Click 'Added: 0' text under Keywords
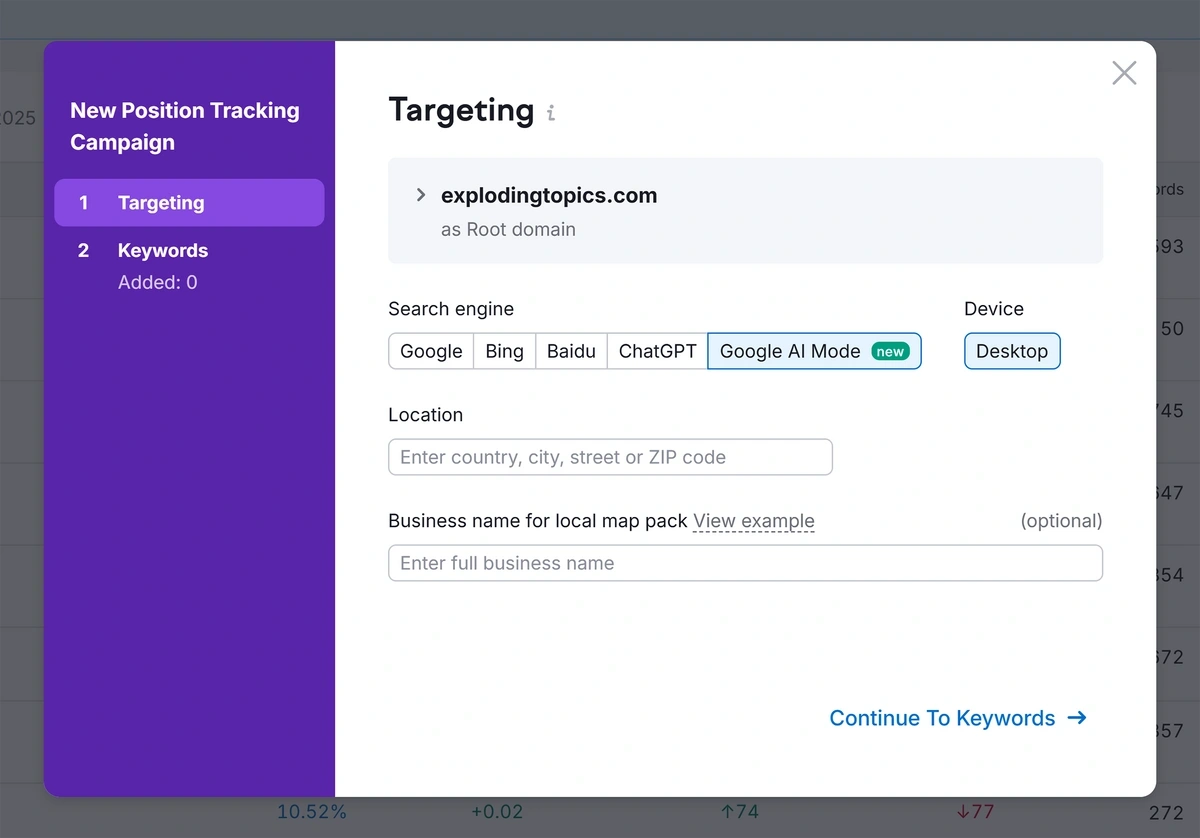This screenshot has height=838, width=1200. [158, 283]
